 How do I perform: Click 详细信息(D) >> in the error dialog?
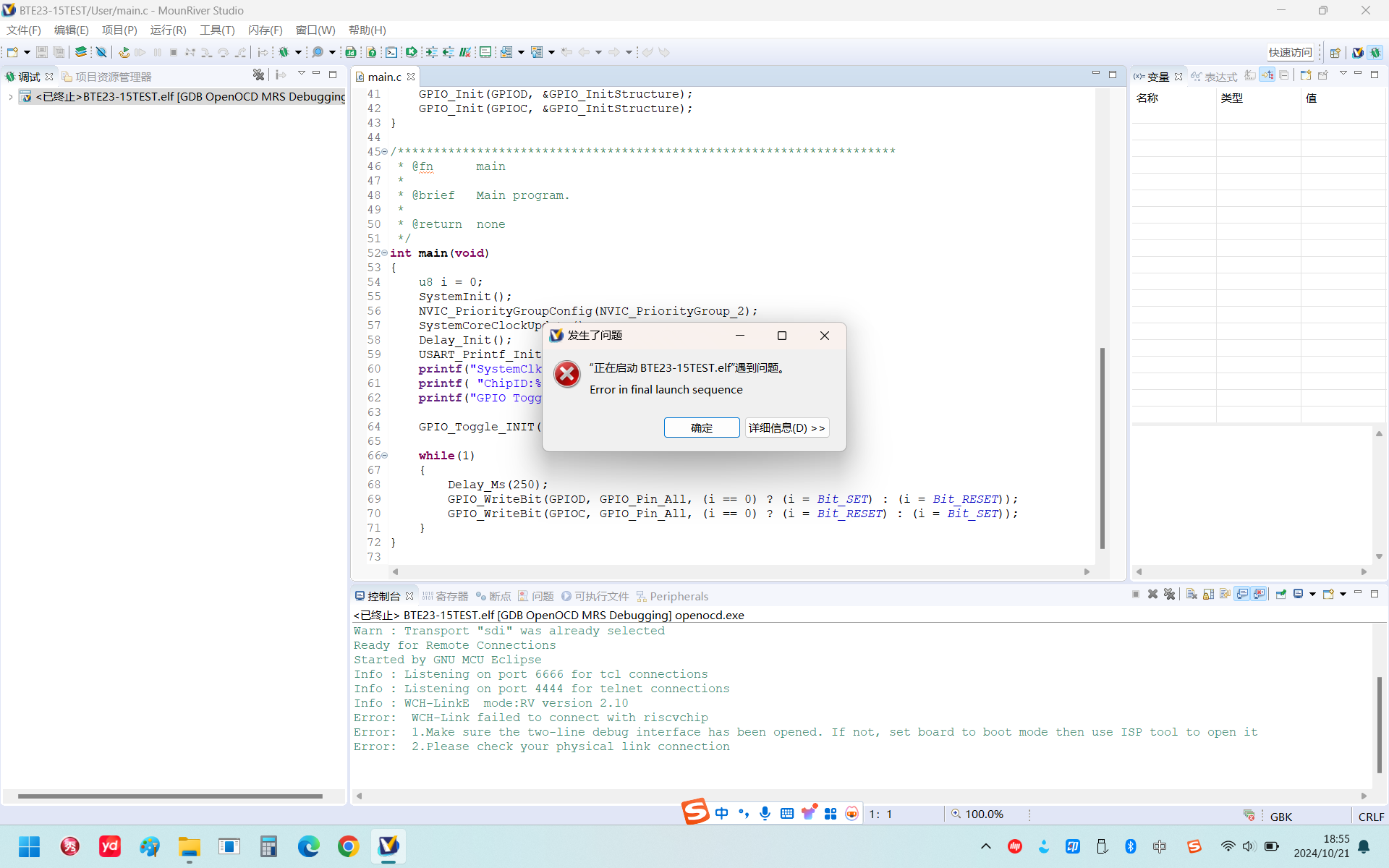click(x=787, y=427)
